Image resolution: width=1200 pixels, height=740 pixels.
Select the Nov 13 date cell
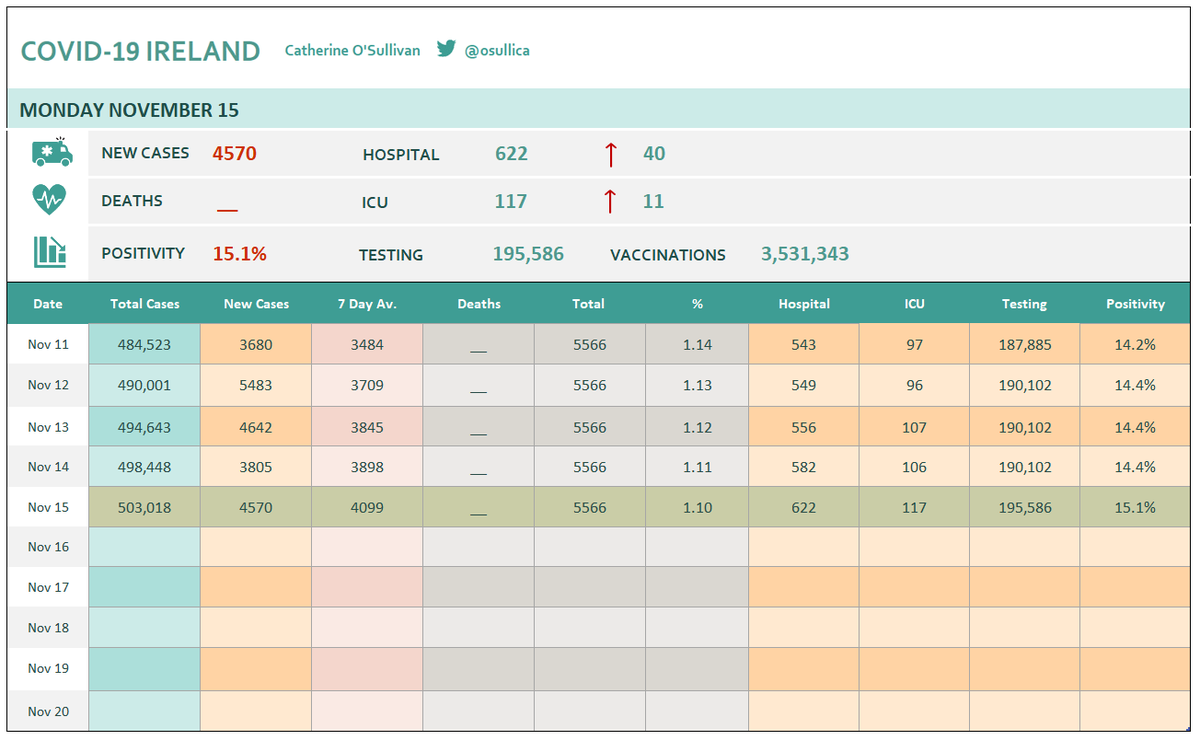pyautogui.click(x=48, y=427)
